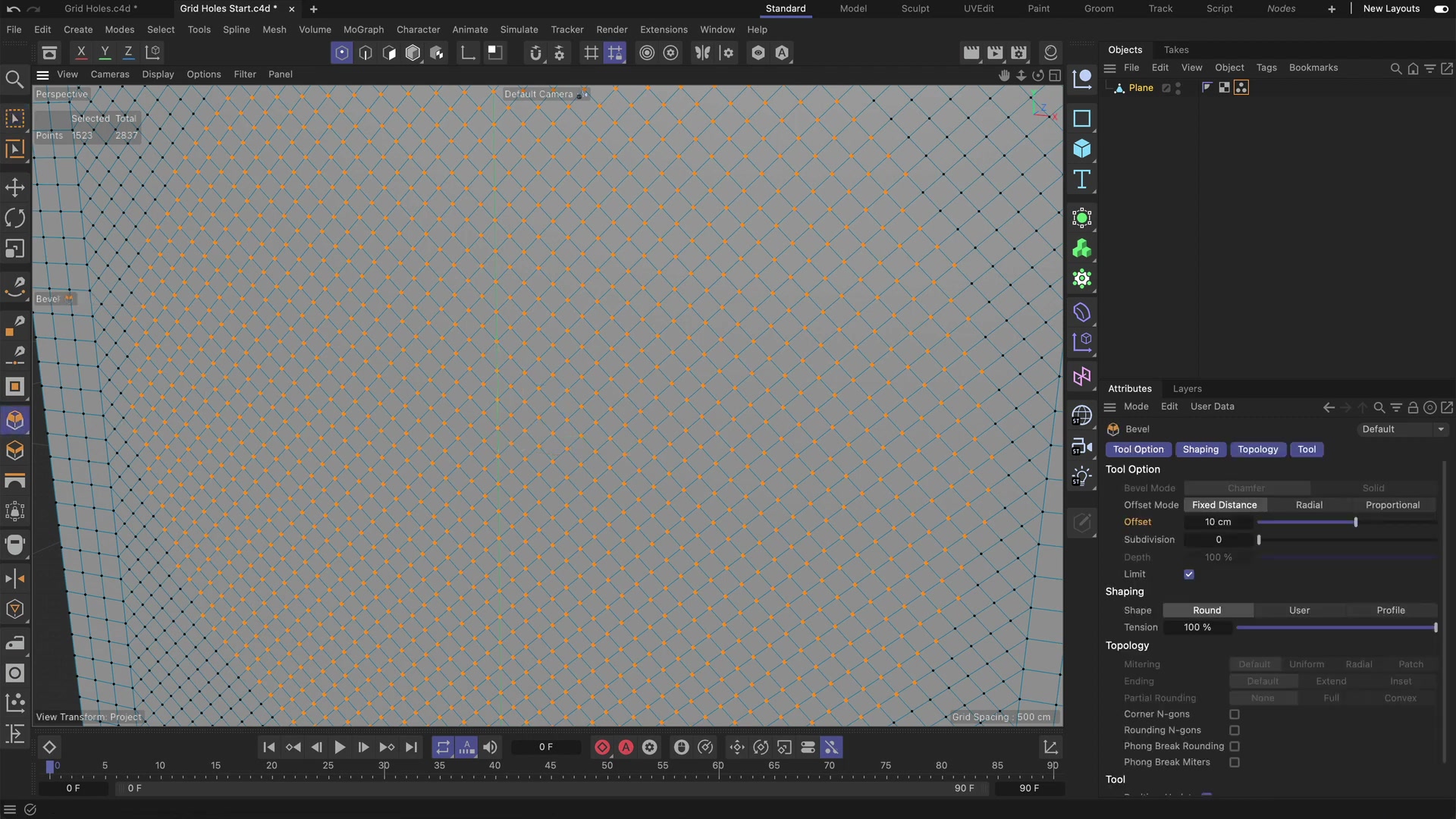This screenshot has width=1456, height=819.
Task: Adjust the Tension slider
Action: pos(1335,628)
